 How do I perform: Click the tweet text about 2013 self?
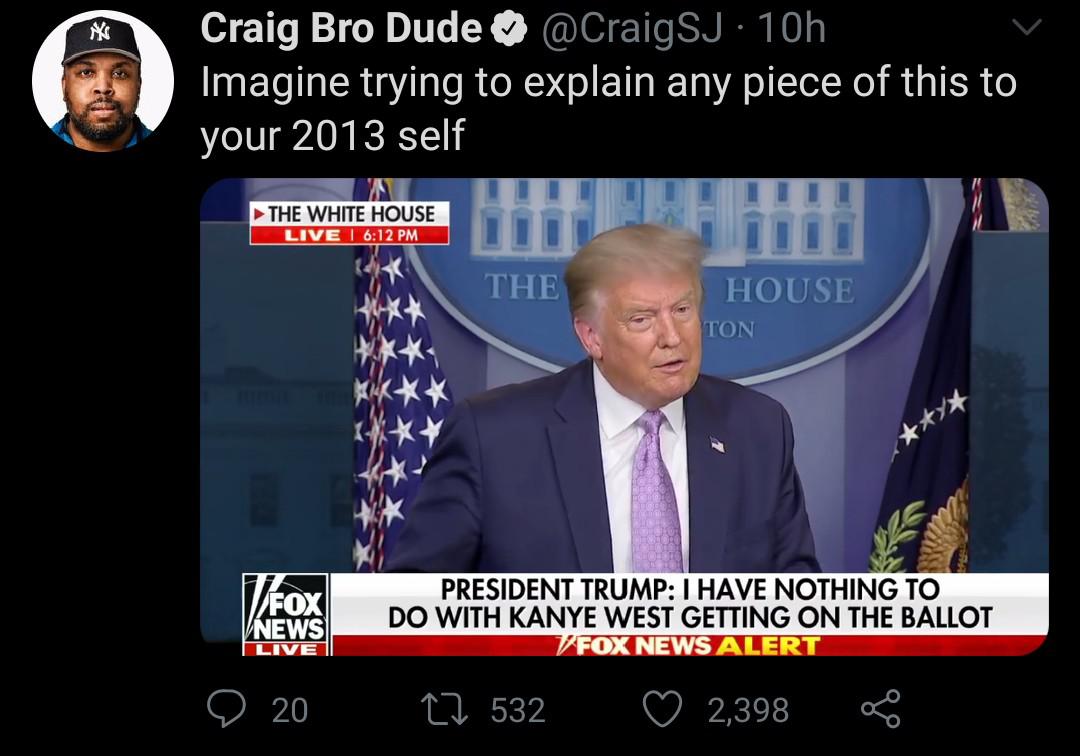point(609,108)
